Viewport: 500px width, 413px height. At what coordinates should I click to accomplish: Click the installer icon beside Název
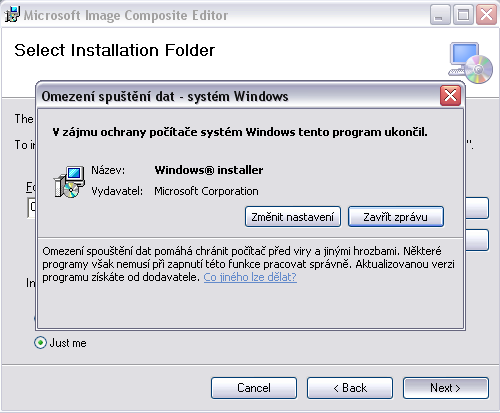point(69,182)
